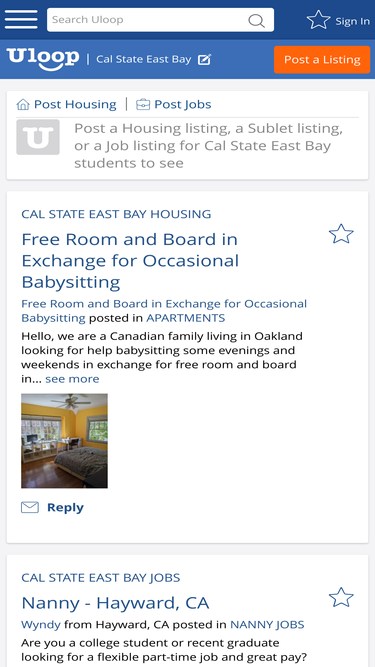Open the NANNY JOBS category link

(x=267, y=624)
